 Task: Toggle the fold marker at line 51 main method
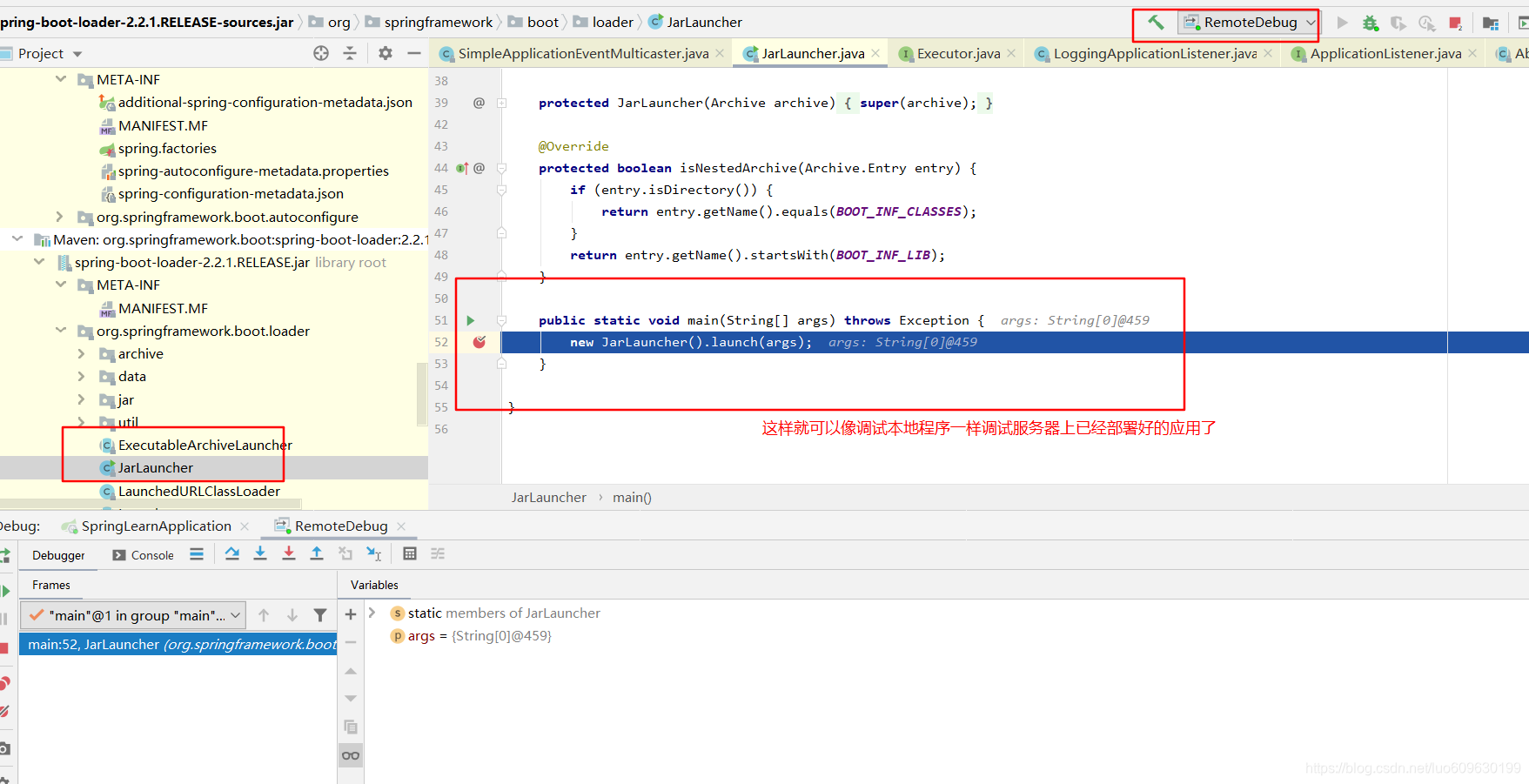[x=502, y=320]
